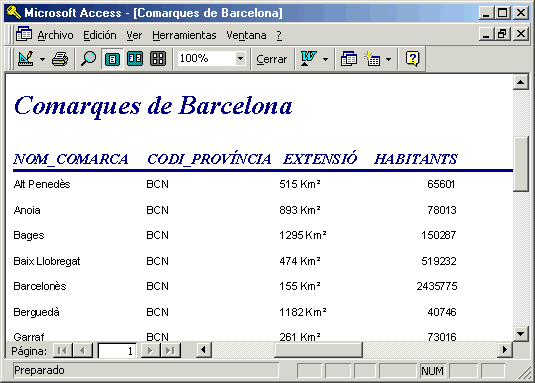This screenshot has height=383, width=535.
Task: Click the Office Links Word icon
Action: 309,59
